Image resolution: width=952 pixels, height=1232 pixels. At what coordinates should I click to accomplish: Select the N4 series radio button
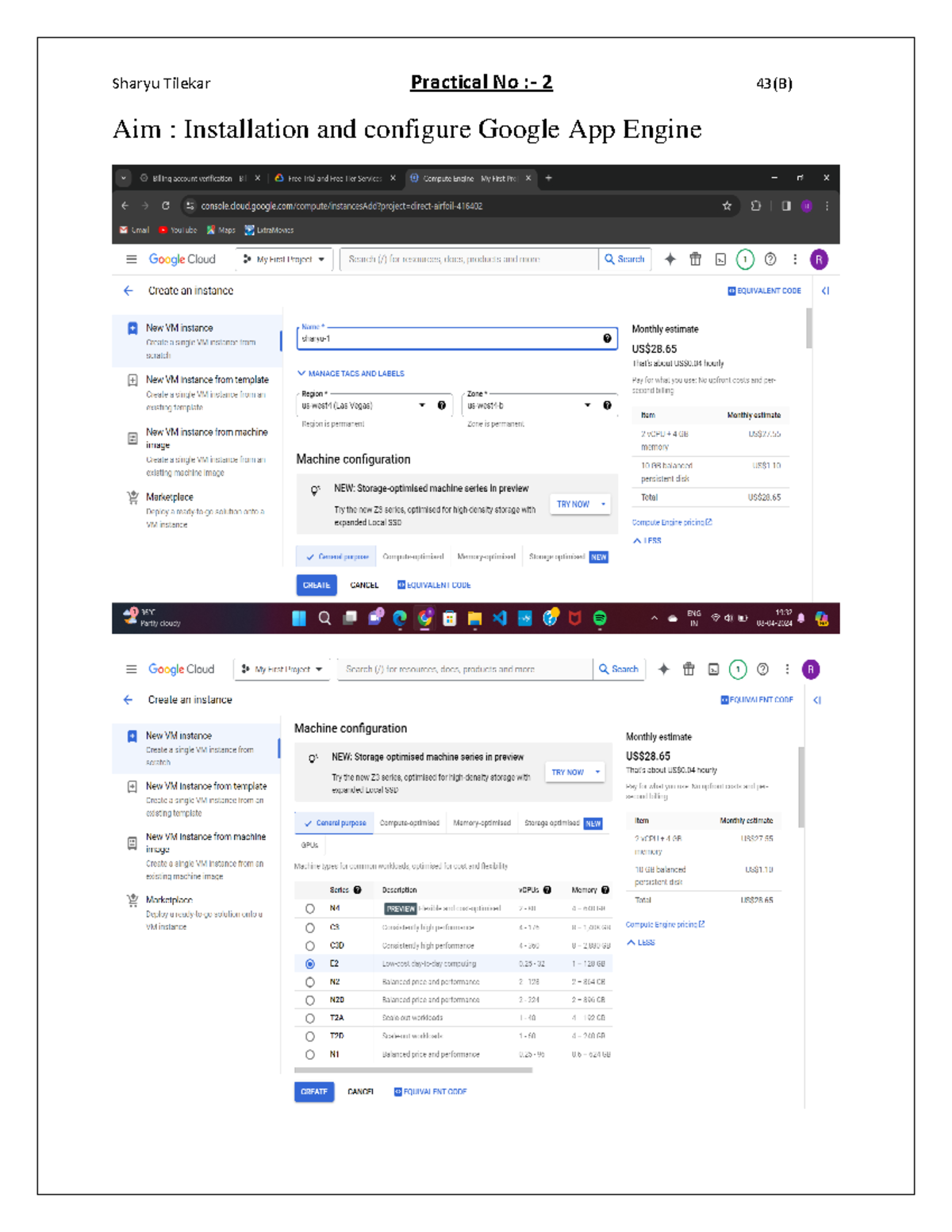pos(310,909)
